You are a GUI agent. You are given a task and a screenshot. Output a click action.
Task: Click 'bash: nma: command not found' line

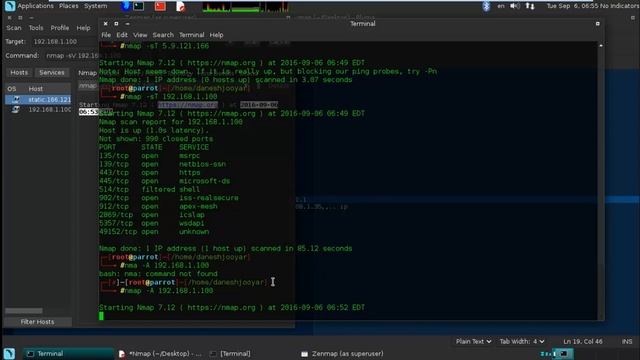[158, 274]
